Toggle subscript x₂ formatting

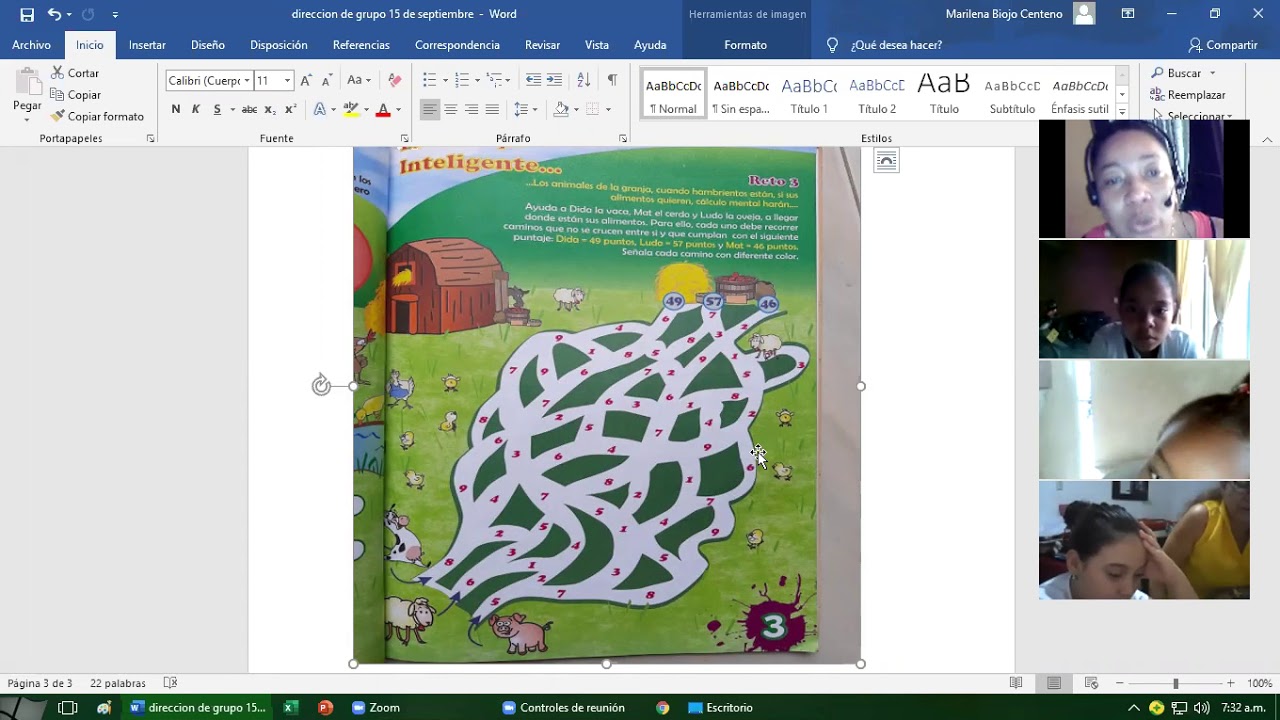pyautogui.click(x=270, y=109)
